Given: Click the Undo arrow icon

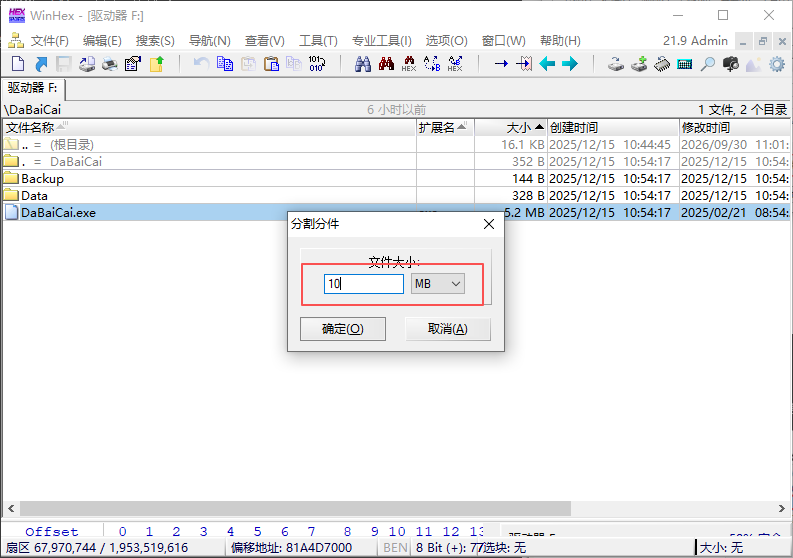Looking at the screenshot, I should [201, 64].
